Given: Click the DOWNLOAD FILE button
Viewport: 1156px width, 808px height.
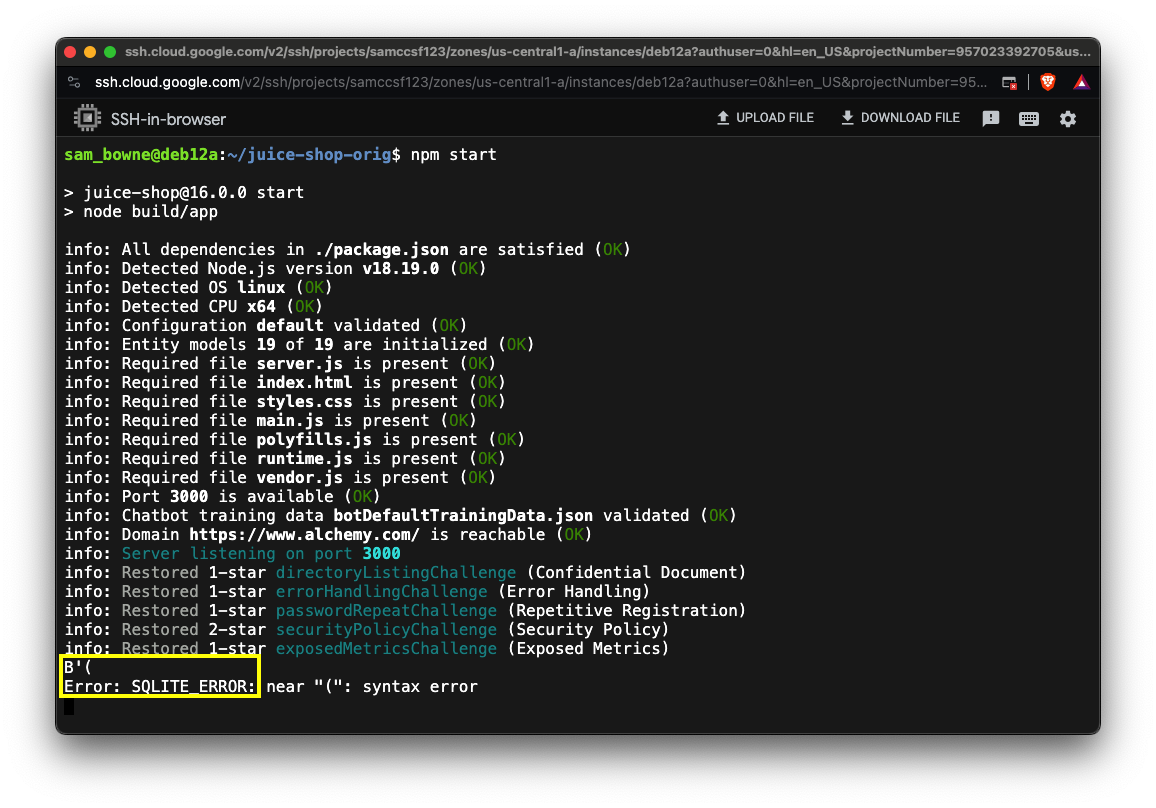Looking at the screenshot, I should 900,118.
